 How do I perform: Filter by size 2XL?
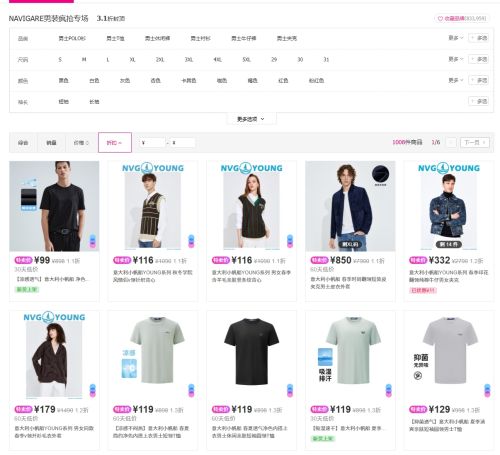[160, 60]
